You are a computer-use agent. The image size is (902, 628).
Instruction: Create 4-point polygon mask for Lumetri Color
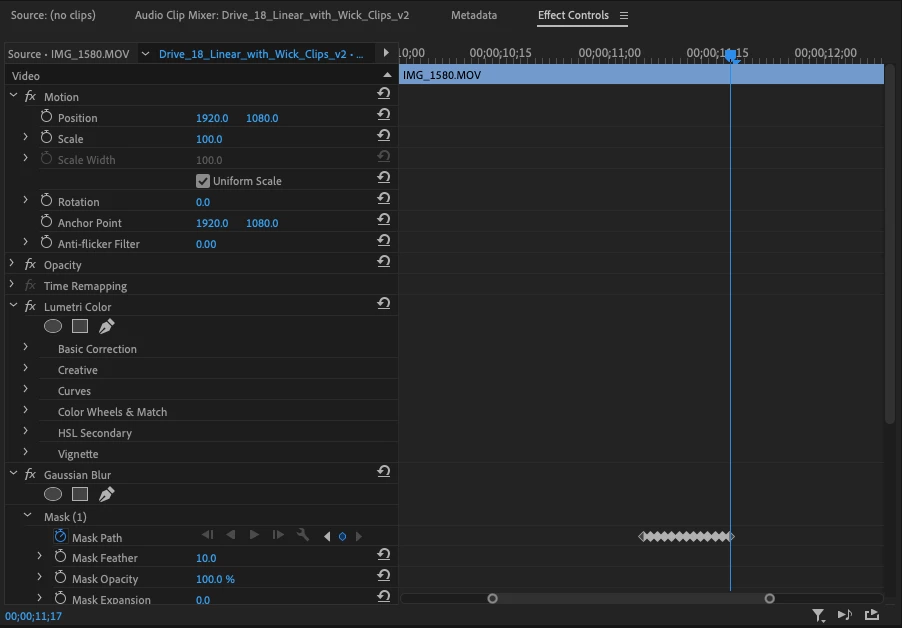[x=80, y=327]
